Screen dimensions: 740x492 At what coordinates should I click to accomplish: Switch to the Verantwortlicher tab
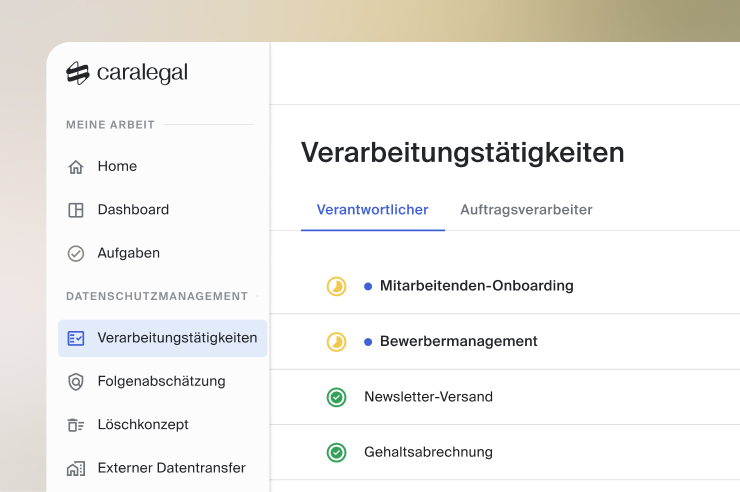(372, 210)
